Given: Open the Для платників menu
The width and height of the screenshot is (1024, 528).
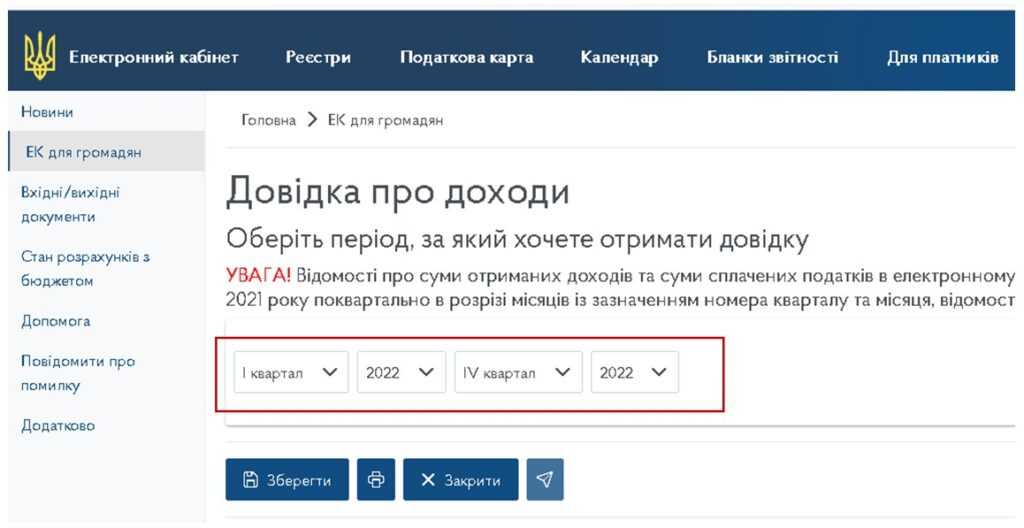Looking at the screenshot, I should [942, 58].
